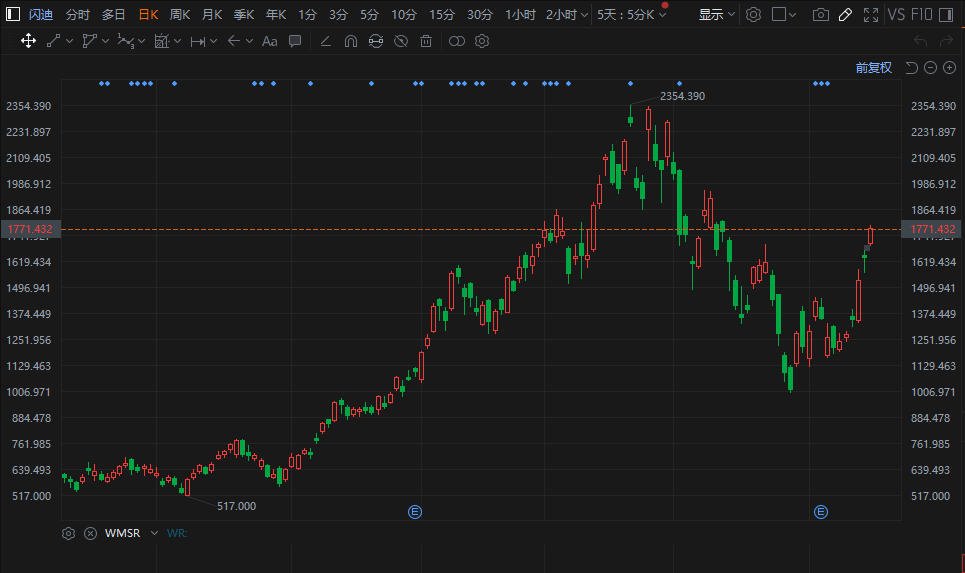Click the redo arrow icon
Viewport: 965px width, 573px height.
pos(946,41)
